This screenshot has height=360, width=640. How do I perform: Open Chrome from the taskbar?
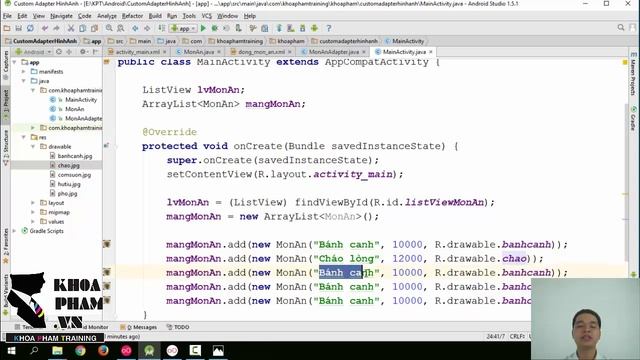(80, 351)
